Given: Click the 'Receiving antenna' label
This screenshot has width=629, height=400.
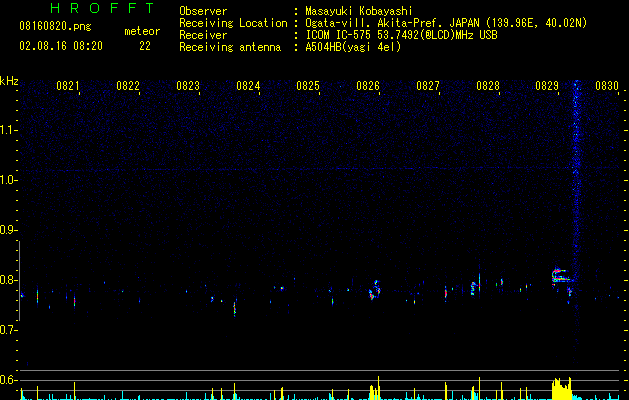Looking at the screenshot, I should [x=230, y=47].
